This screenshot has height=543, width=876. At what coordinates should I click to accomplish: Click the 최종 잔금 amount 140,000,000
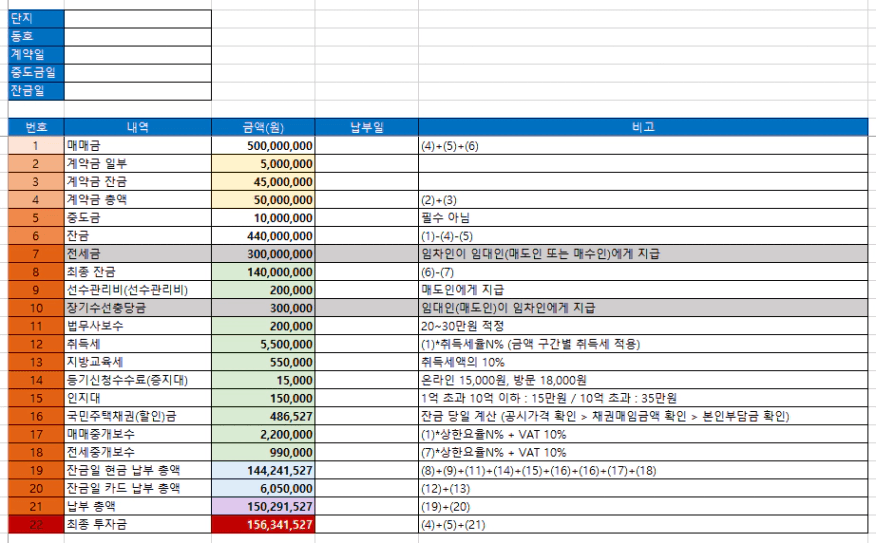(264, 272)
